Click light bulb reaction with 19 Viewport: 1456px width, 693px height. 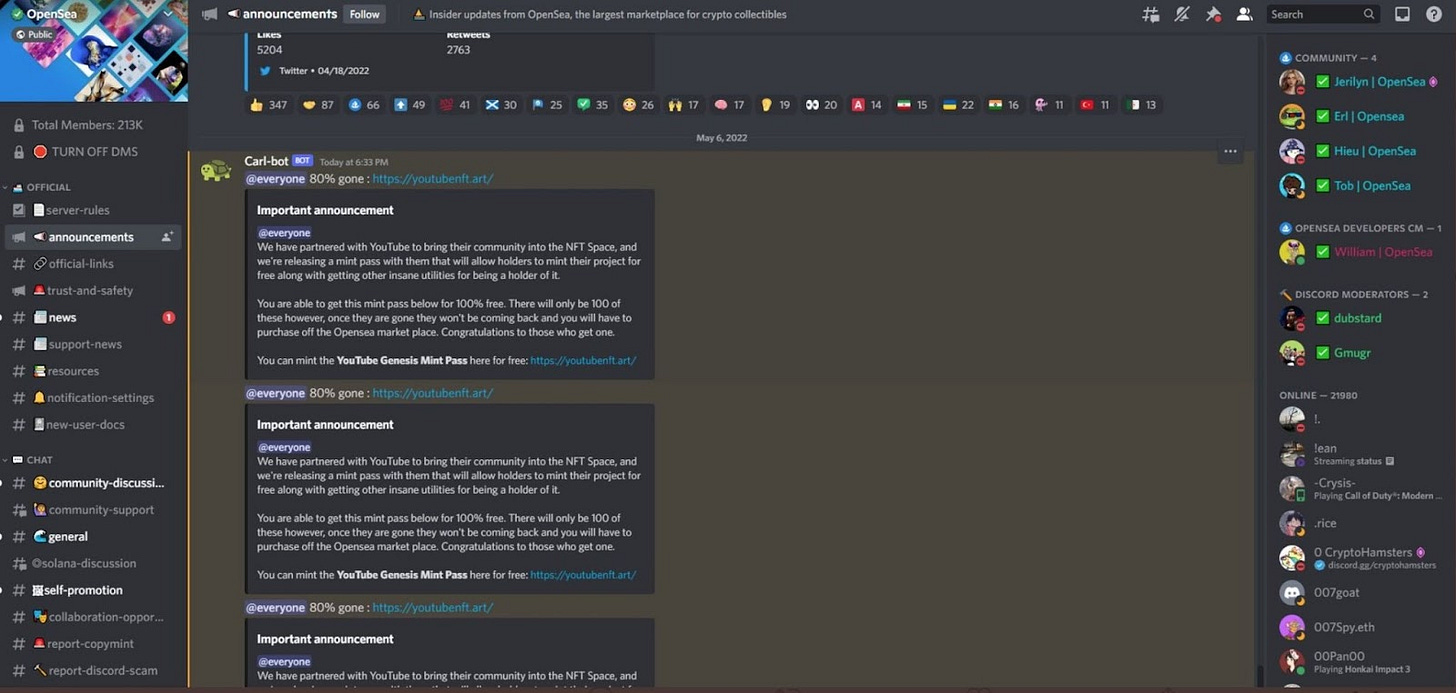(x=775, y=105)
